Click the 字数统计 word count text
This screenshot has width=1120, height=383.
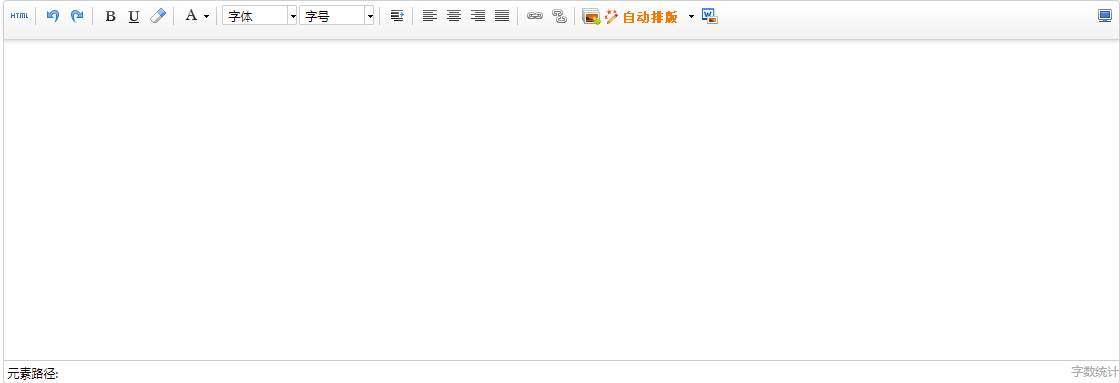tap(1095, 371)
